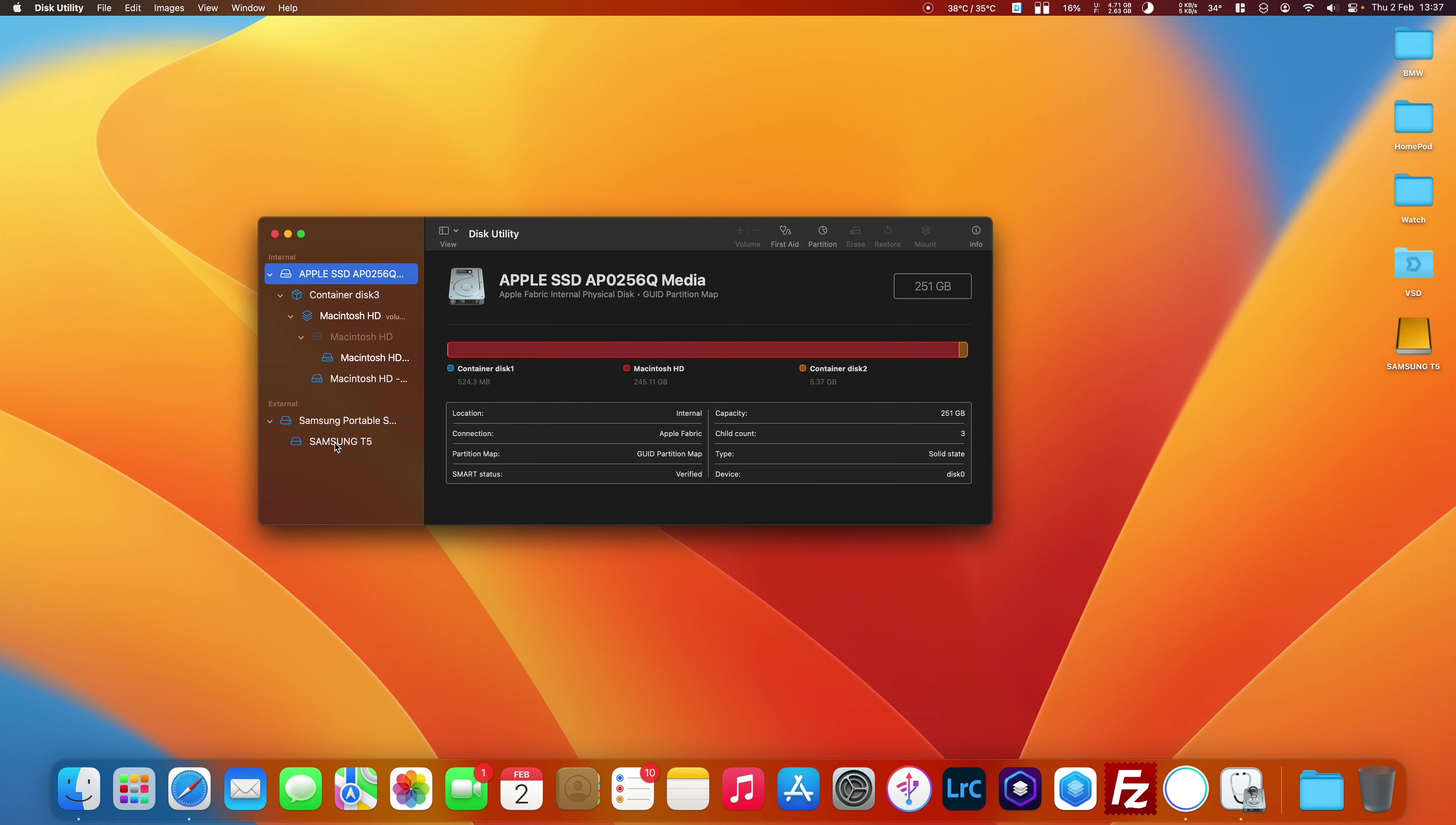Click the 251 GB capacity box
Image resolution: width=1456 pixels, height=825 pixels.
[x=932, y=286]
